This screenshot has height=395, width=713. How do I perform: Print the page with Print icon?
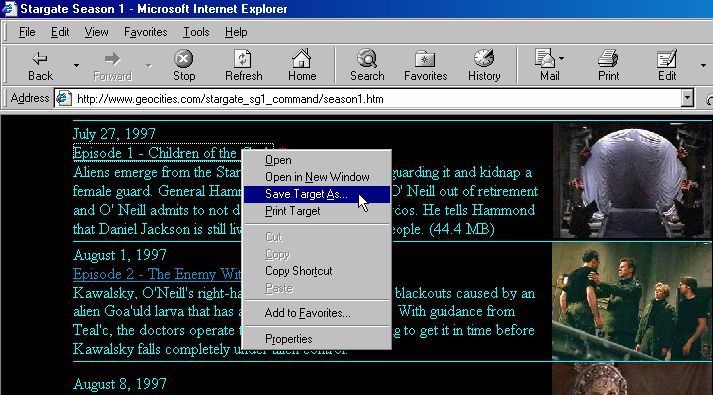click(608, 58)
